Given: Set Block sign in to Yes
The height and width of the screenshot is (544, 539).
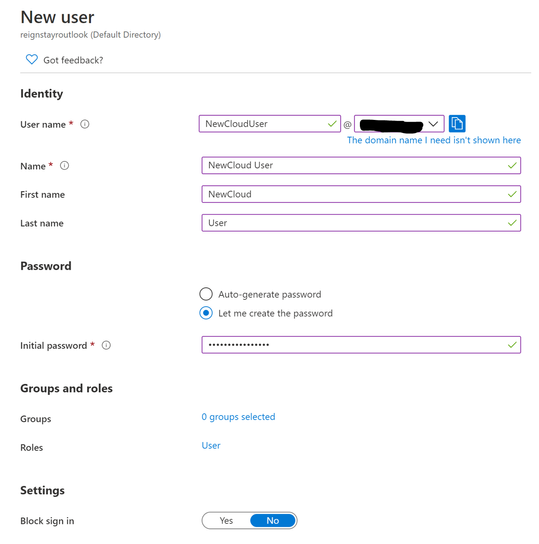Looking at the screenshot, I should [x=226, y=520].
